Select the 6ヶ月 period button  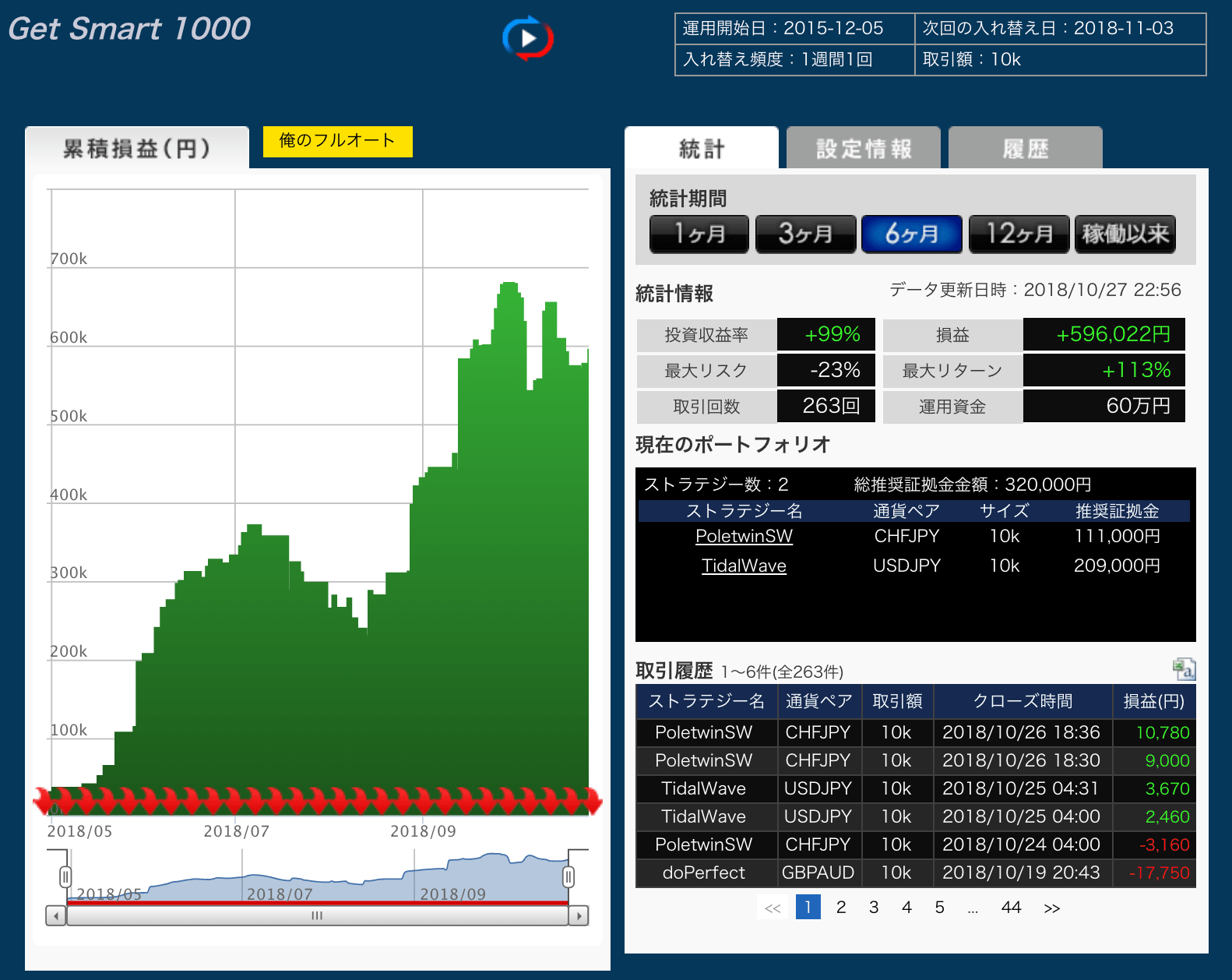(912, 234)
